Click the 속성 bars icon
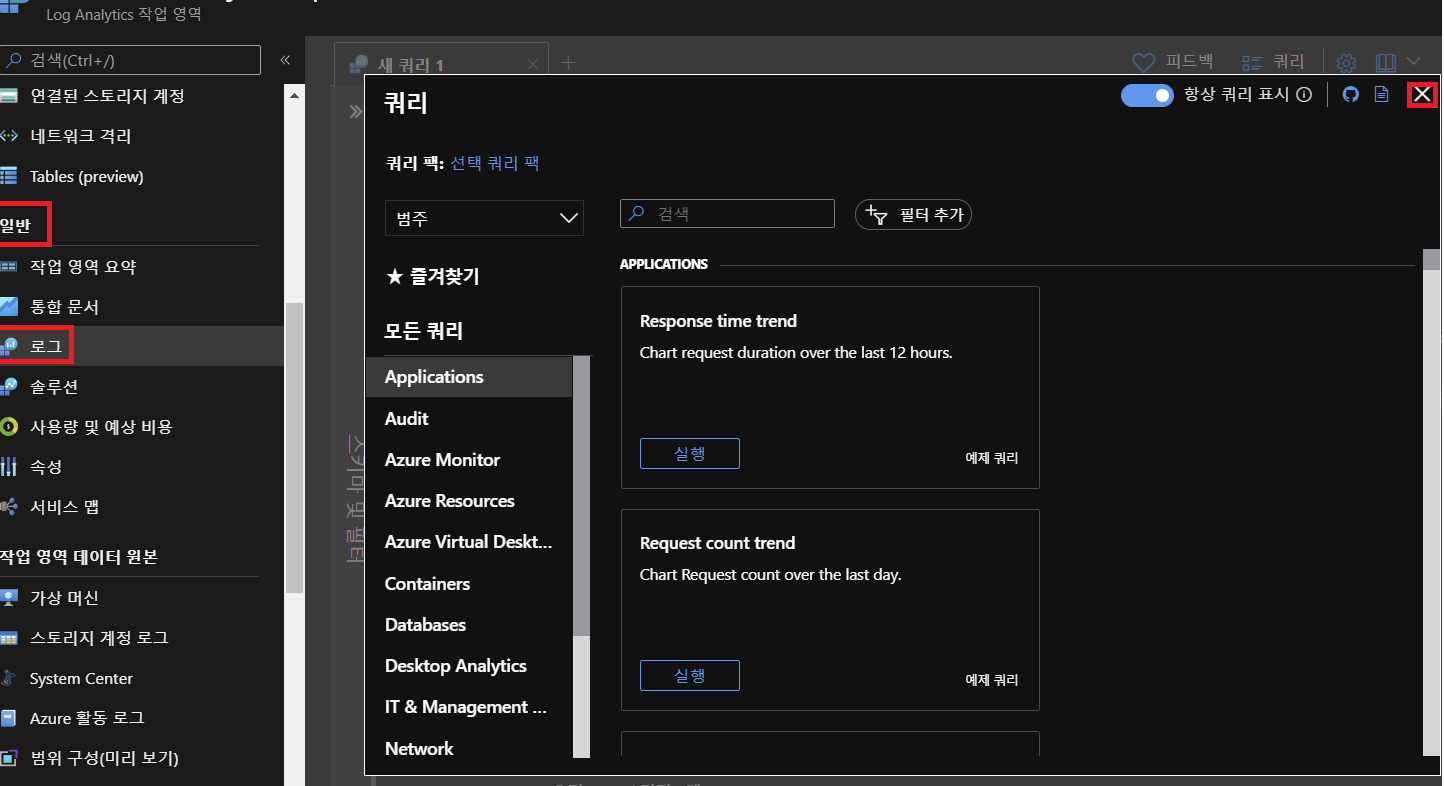This screenshot has height=786, width=1444. 9,467
